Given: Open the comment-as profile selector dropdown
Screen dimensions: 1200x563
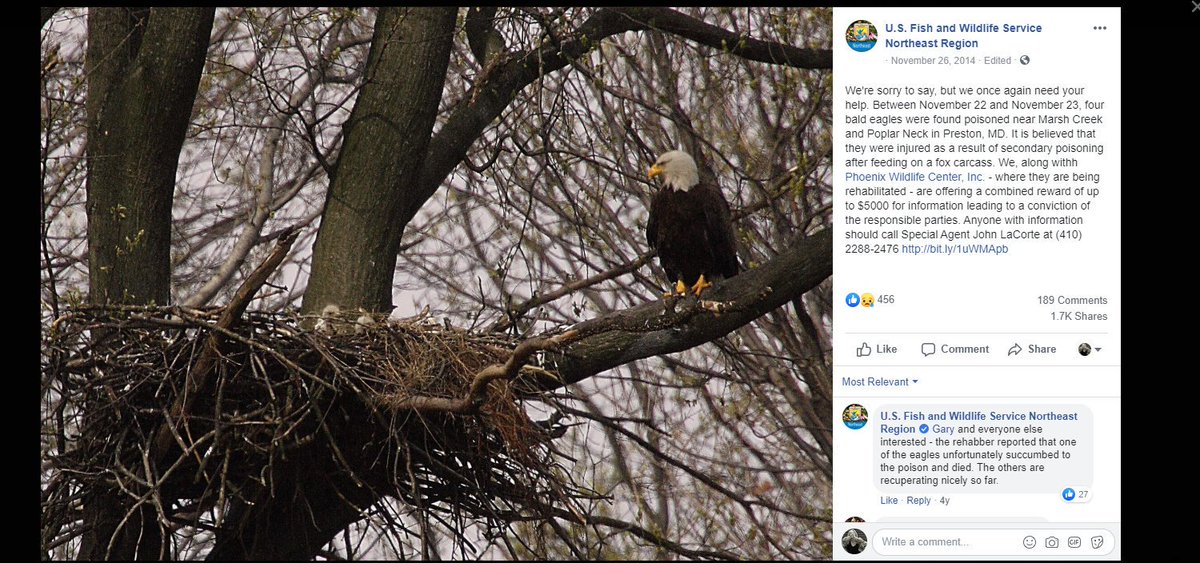Looking at the screenshot, I should point(1090,349).
